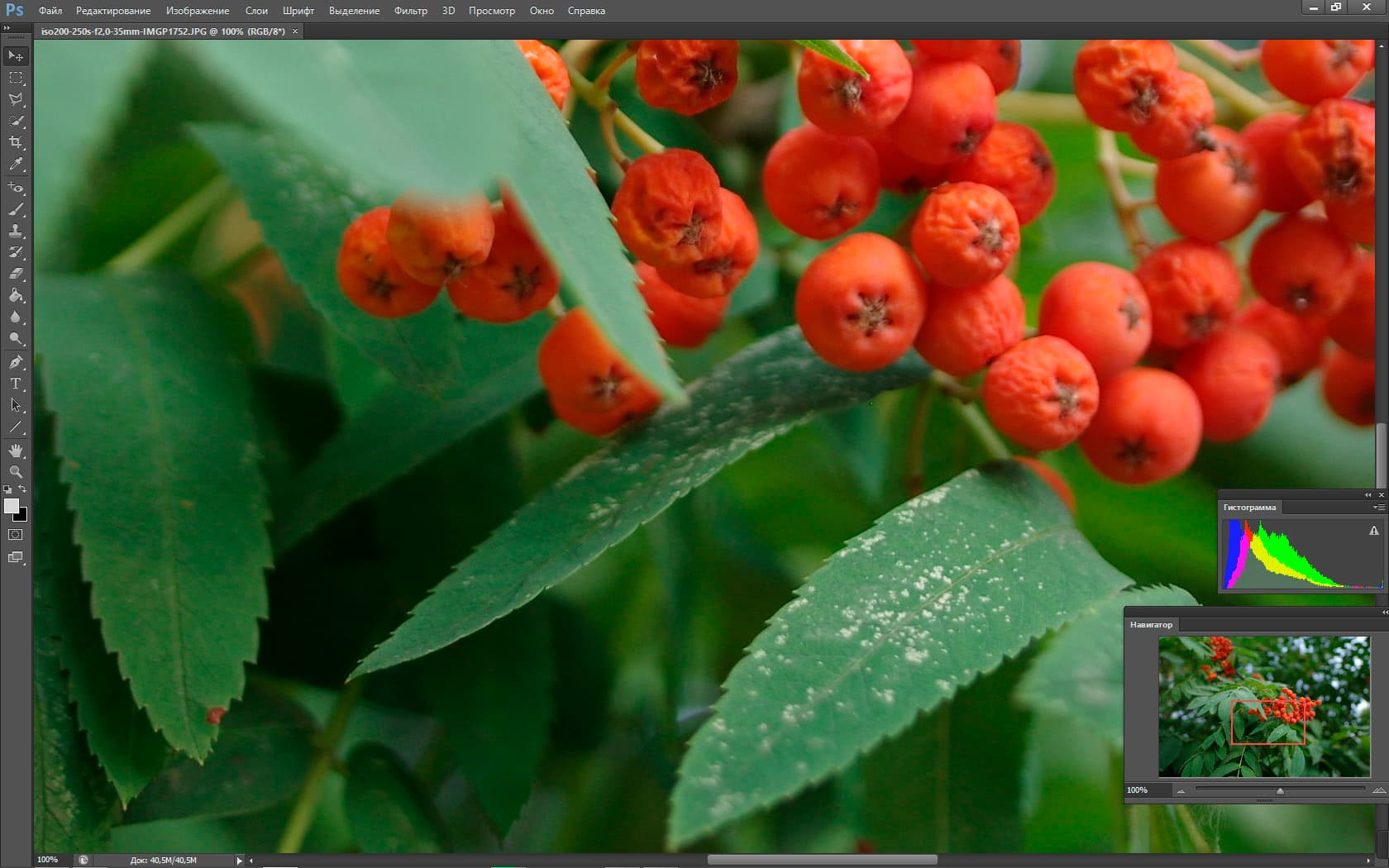Open the Гистограмма panel options menu
1389x868 pixels.
(x=1379, y=508)
